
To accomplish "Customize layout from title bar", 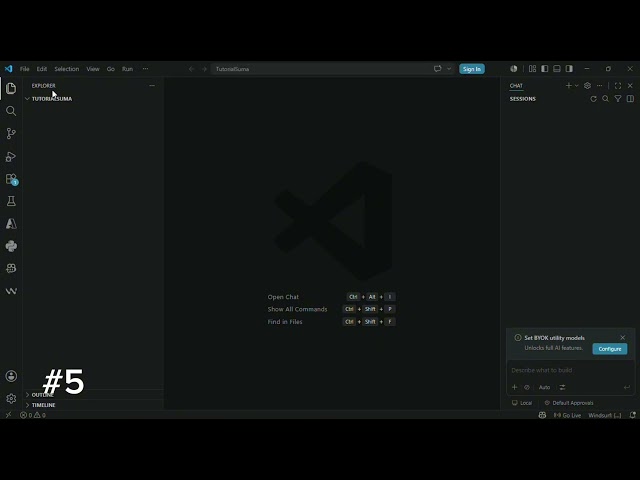I will (532, 69).
